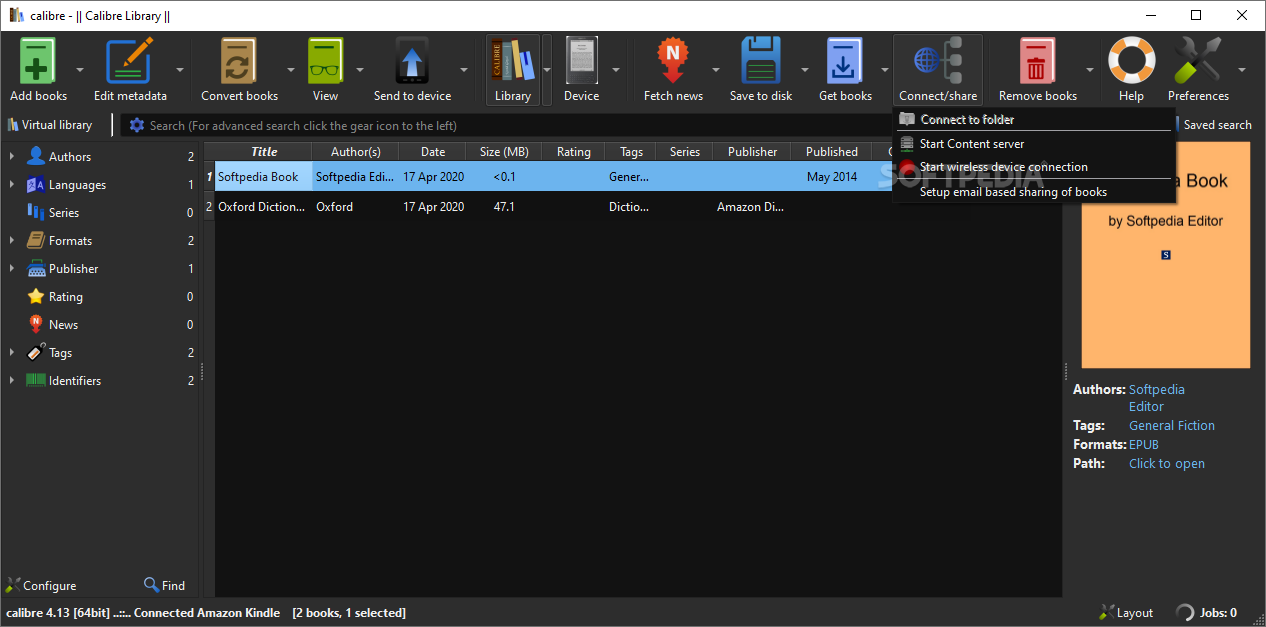
Task: Open Add books dropdown arrow
Action: click(x=79, y=70)
